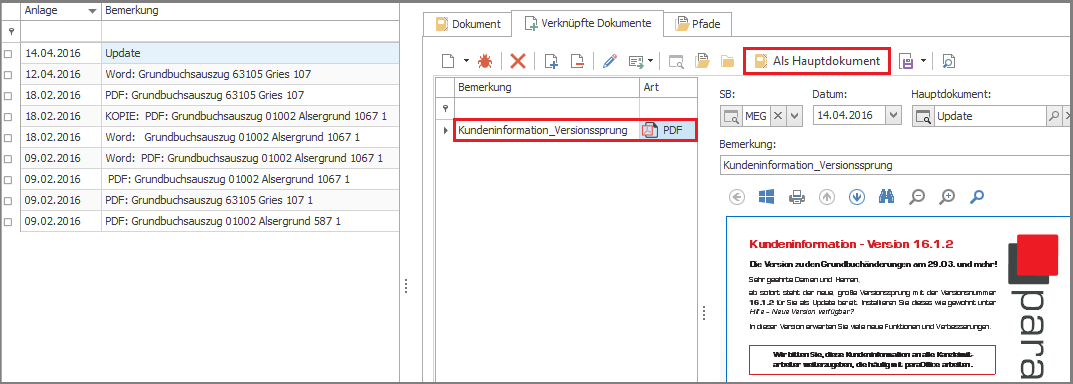This screenshot has width=1073, height=384.
Task: Click the pencil edit icon
Action: coord(610,61)
